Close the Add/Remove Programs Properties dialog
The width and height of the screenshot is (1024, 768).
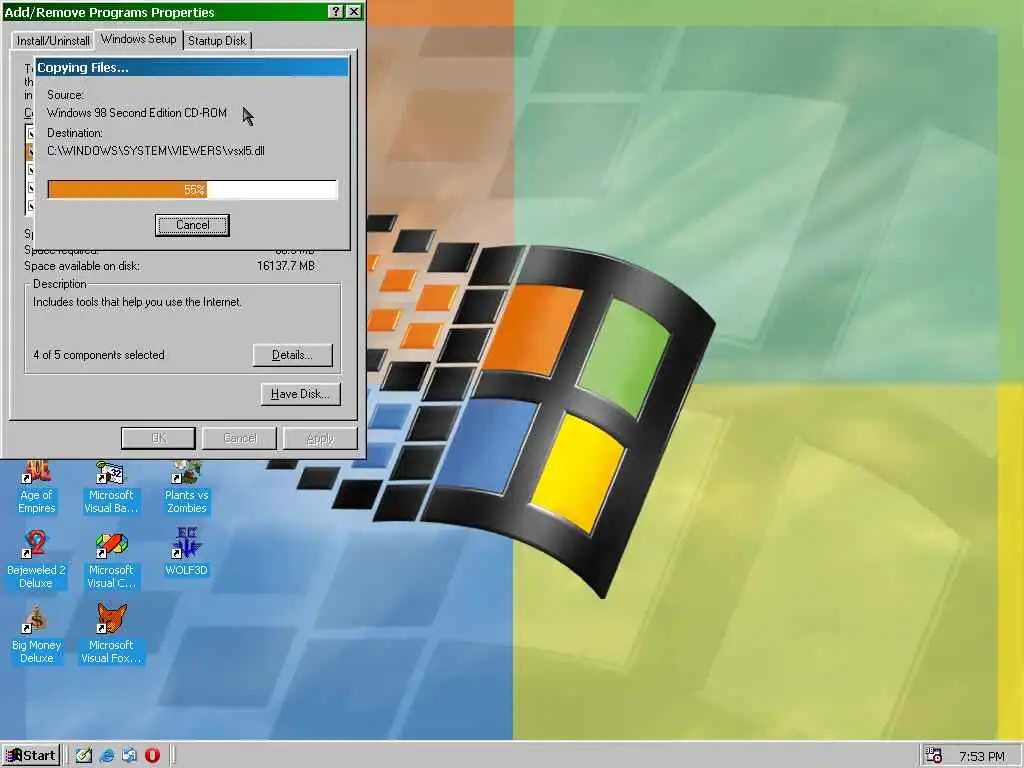click(x=353, y=11)
